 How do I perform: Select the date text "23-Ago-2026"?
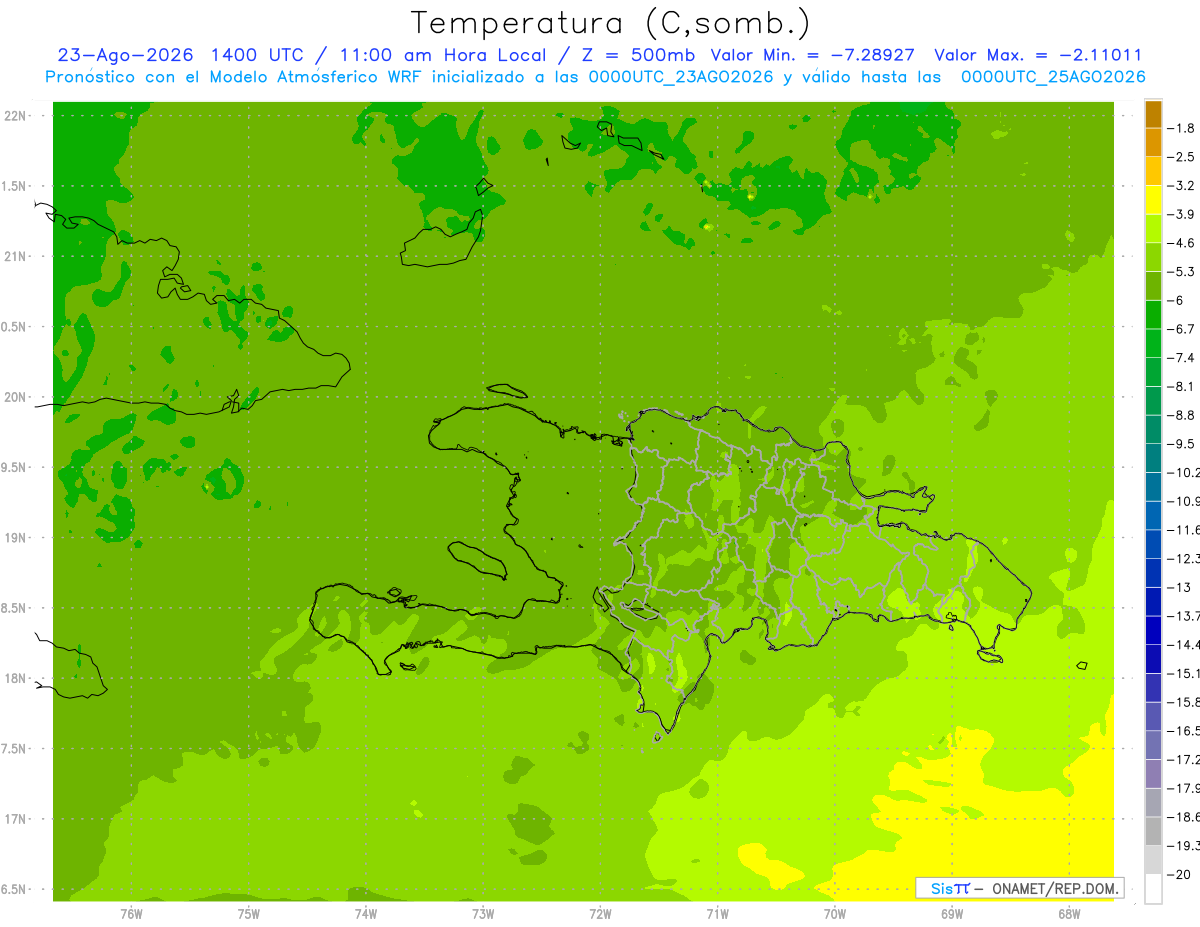(x=123, y=55)
